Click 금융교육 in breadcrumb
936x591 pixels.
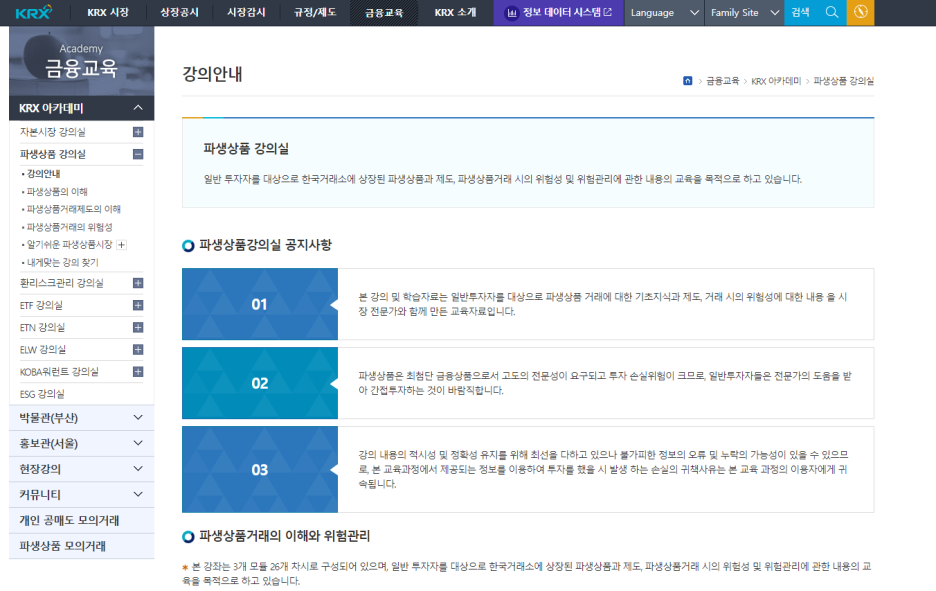pos(722,81)
